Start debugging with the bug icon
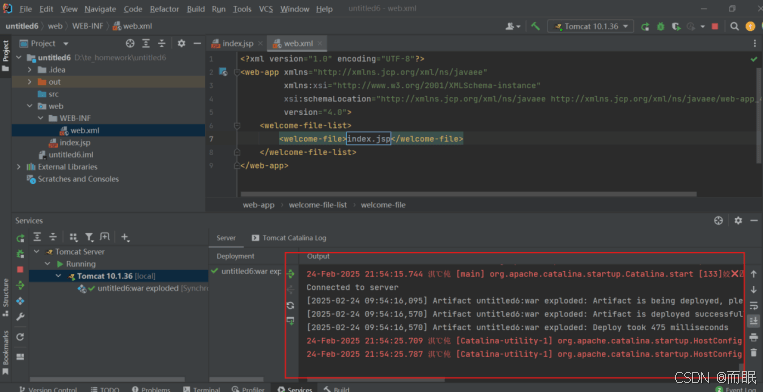This screenshot has height=392, width=764. pyautogui.click(x=661, y=26)
